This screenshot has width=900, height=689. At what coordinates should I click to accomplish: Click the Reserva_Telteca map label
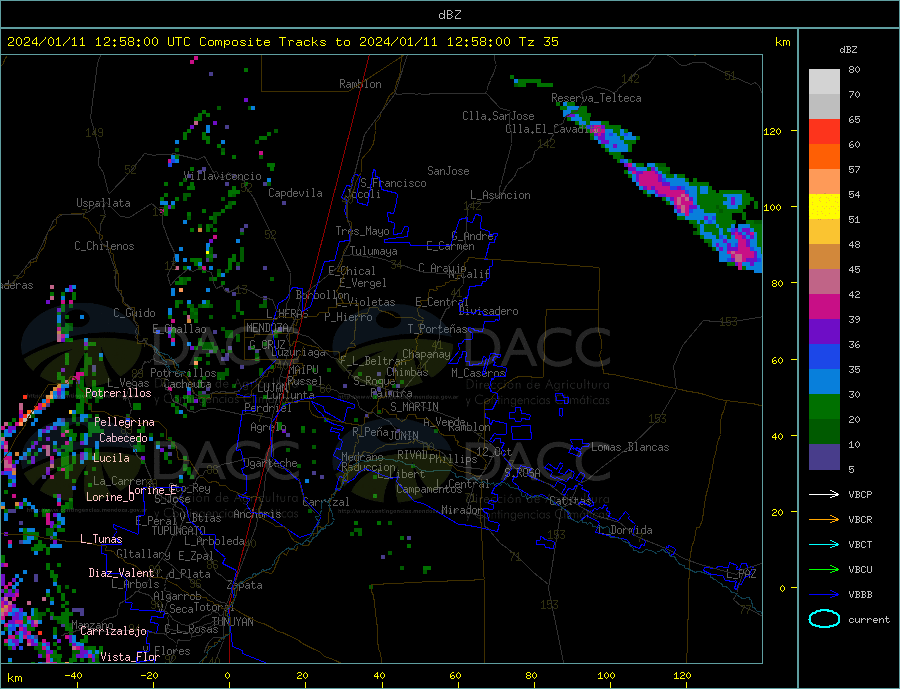click(x=596, y=98)
